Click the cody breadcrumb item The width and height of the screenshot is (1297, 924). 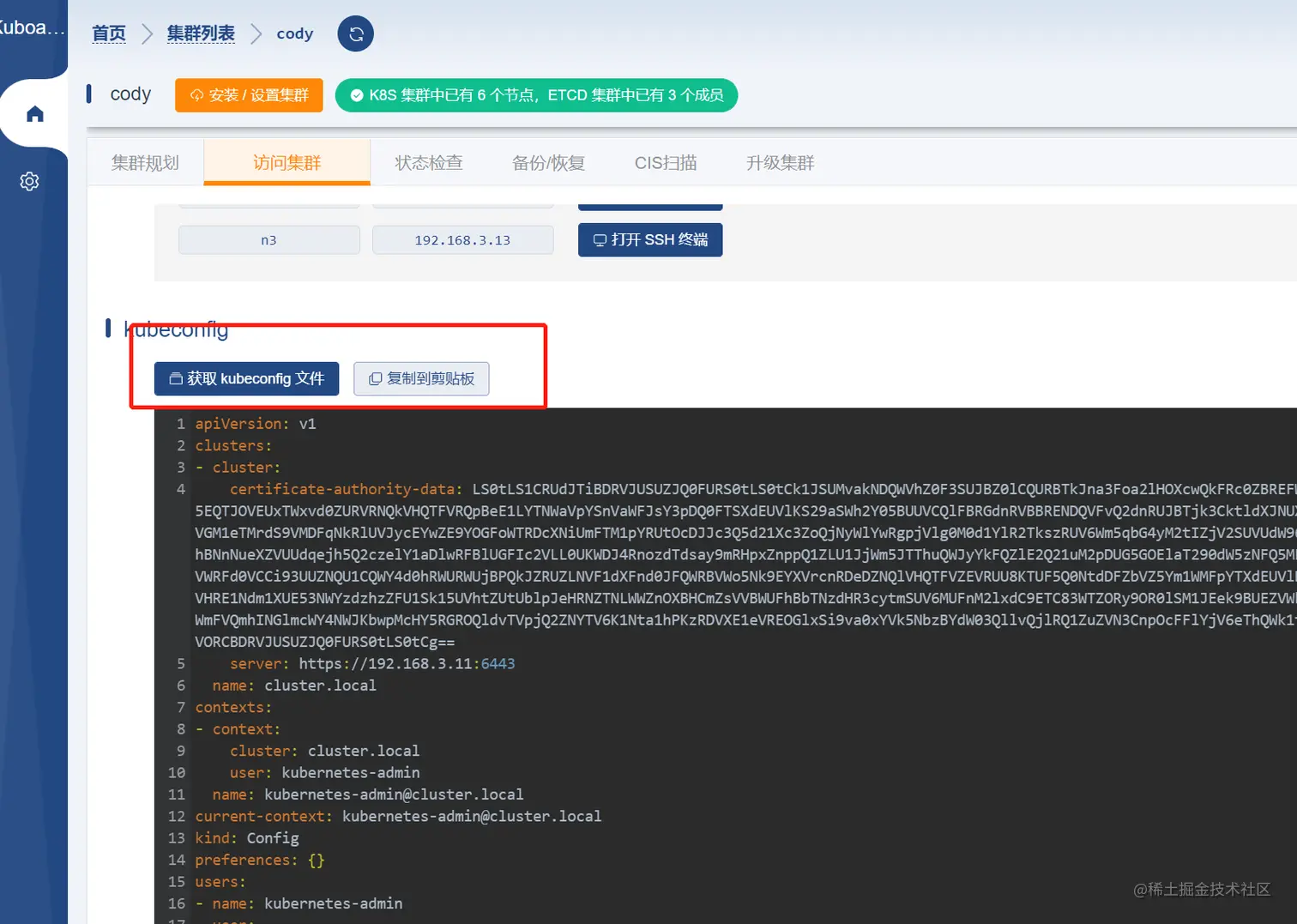coord(295,33)
